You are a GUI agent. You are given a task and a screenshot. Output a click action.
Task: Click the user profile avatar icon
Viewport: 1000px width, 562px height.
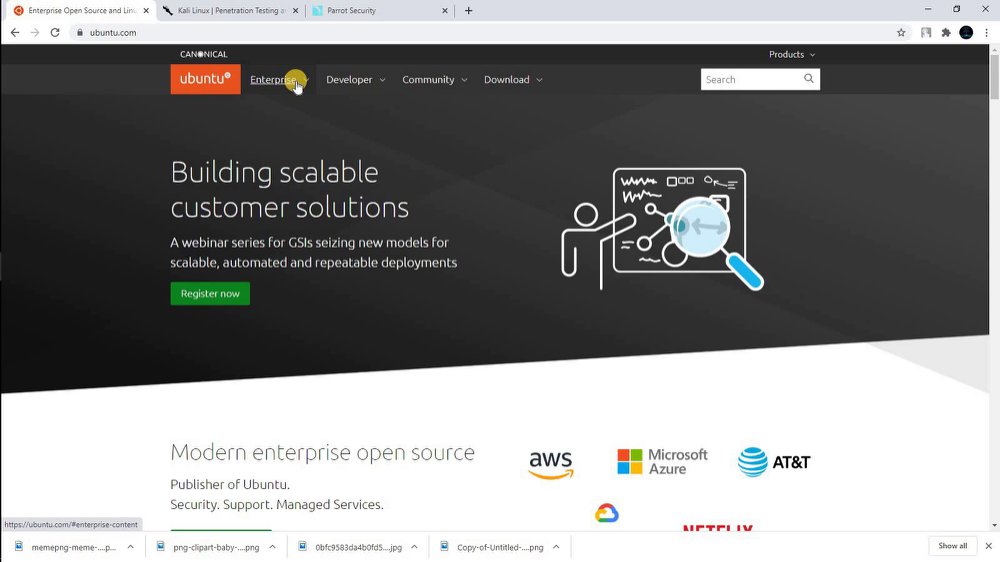[x=966, y=33]
